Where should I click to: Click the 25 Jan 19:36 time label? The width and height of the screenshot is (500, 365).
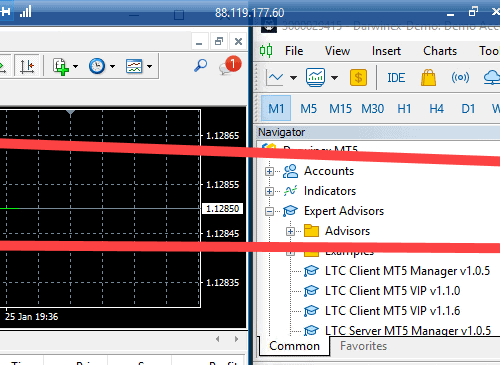point(31,317)
